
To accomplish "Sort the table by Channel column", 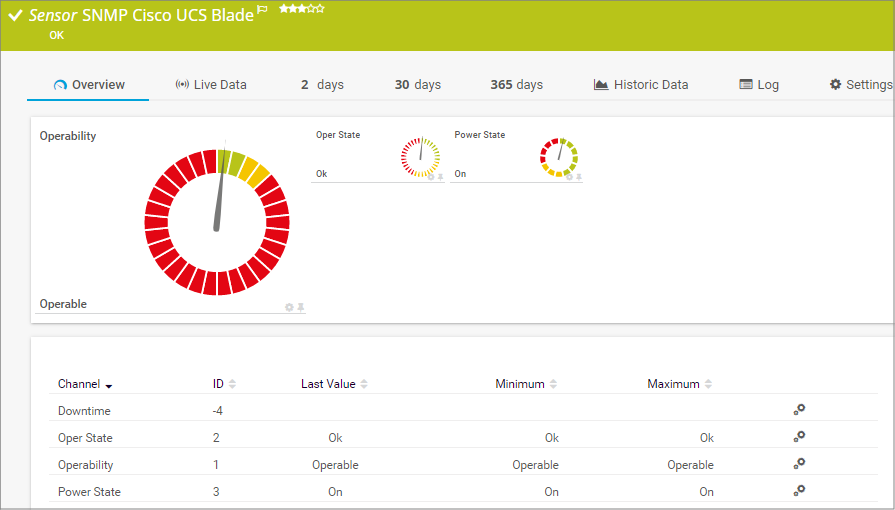I will (x=85, y=384).
